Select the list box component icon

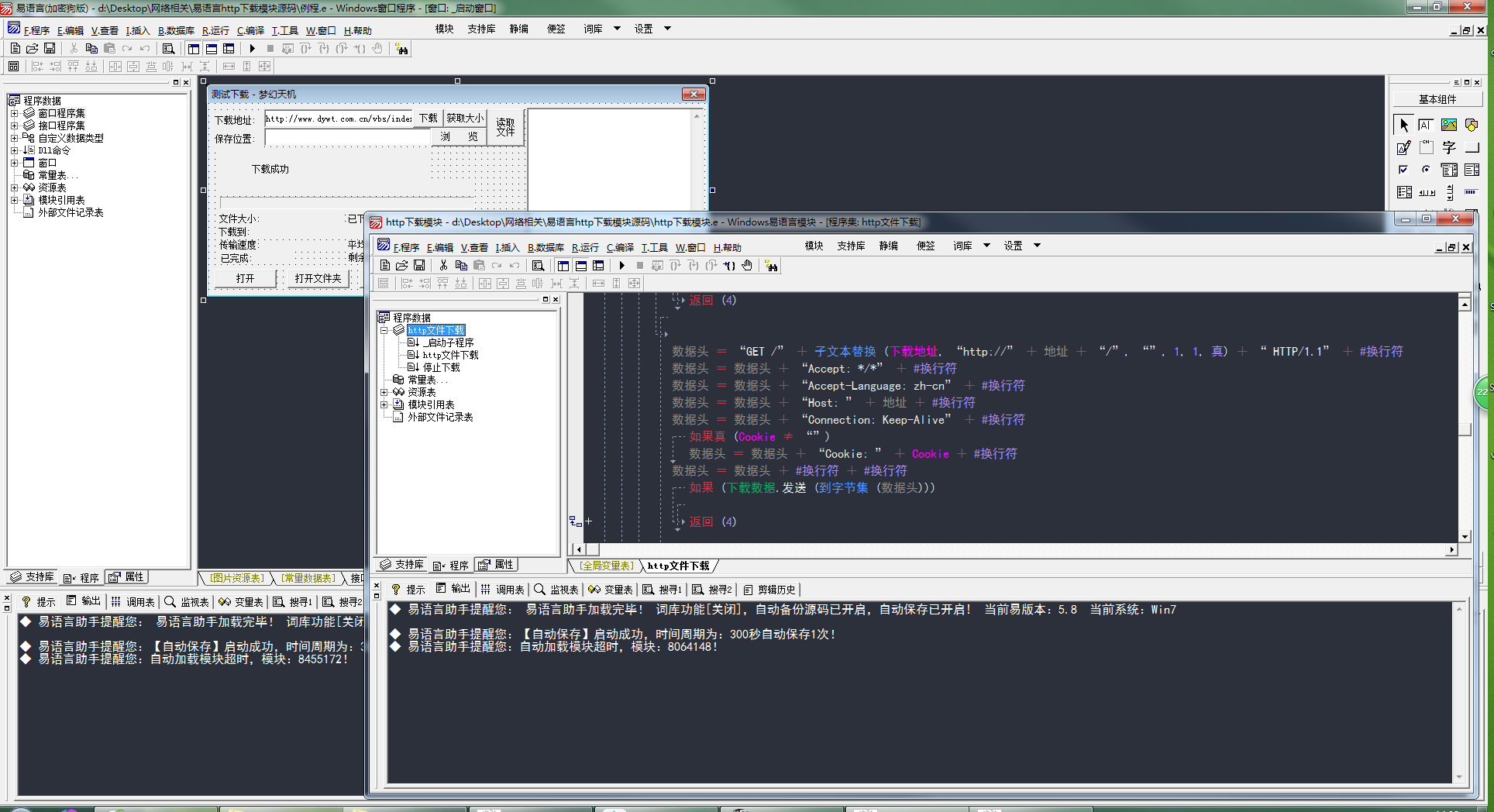(1471, 170)
